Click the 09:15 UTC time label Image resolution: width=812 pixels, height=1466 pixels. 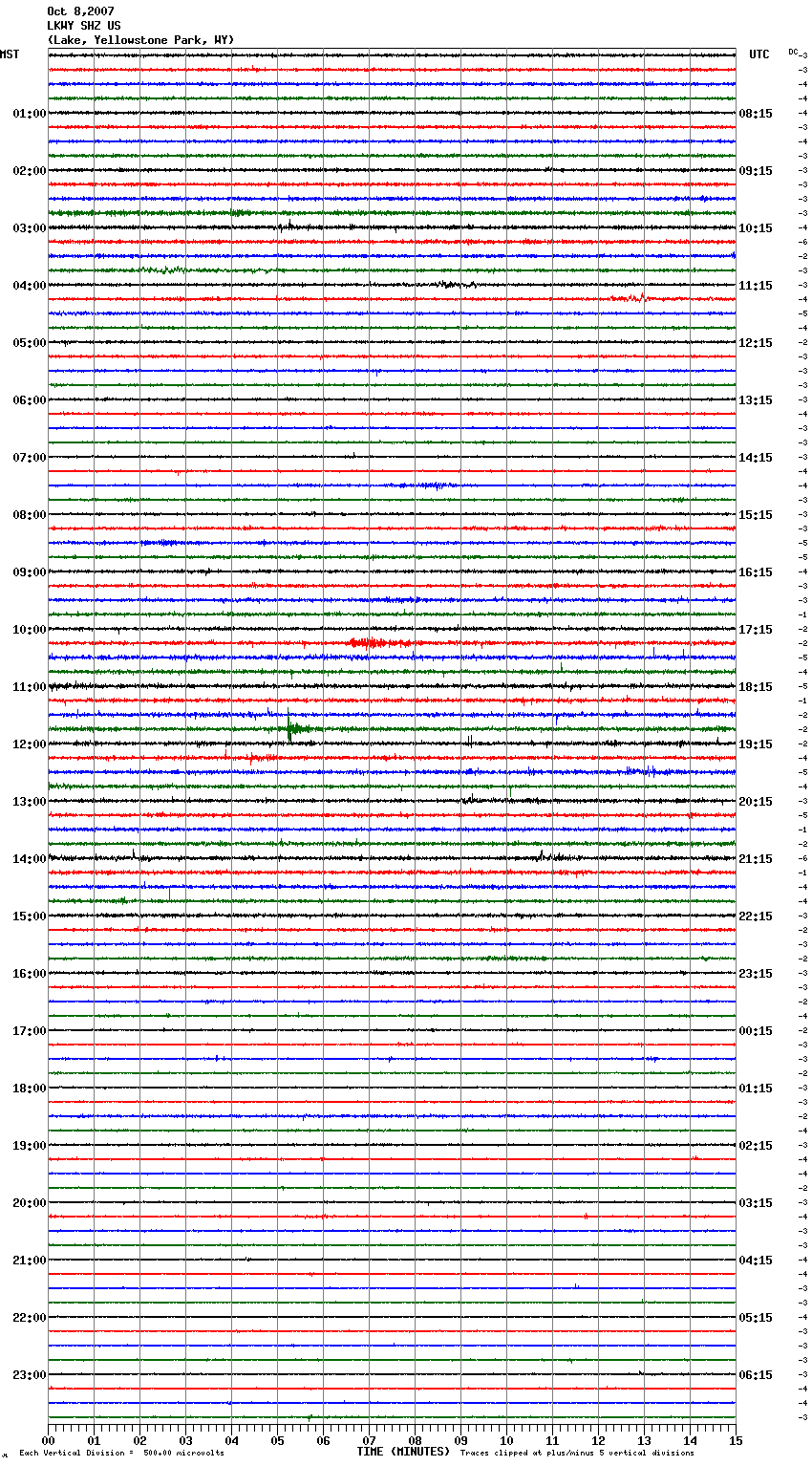(756, 171)
